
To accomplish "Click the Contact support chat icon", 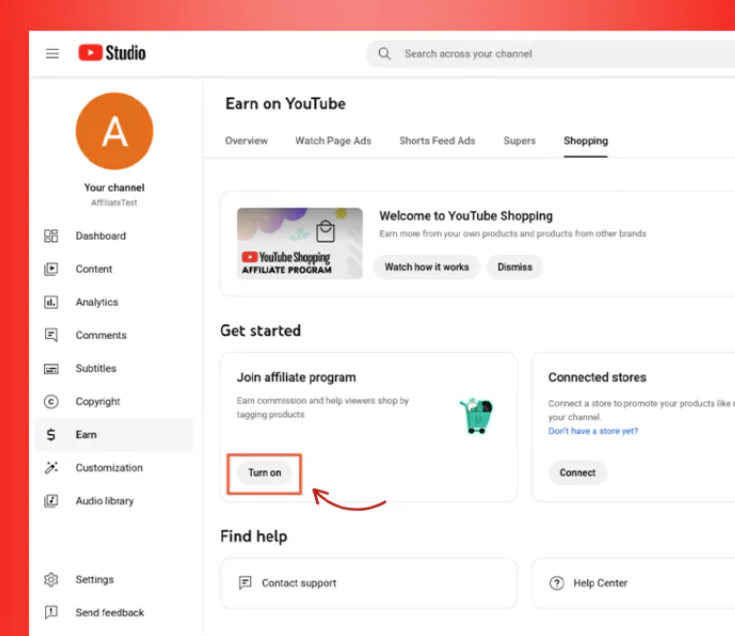I will [x=245, y=583].
